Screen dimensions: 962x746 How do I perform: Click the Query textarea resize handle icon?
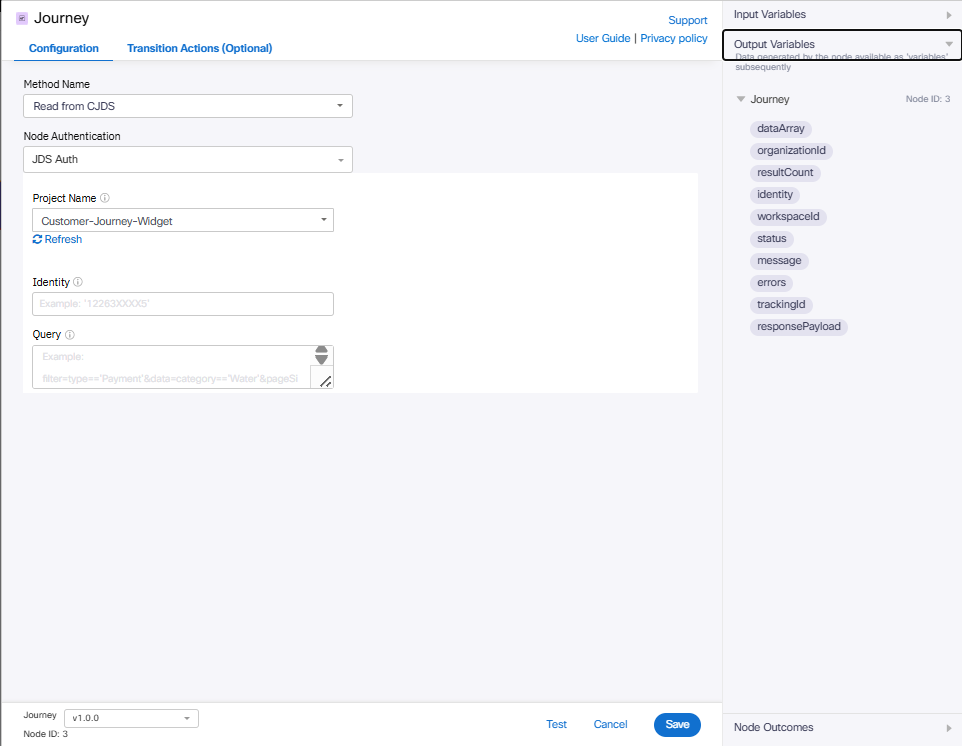[325, 382]
